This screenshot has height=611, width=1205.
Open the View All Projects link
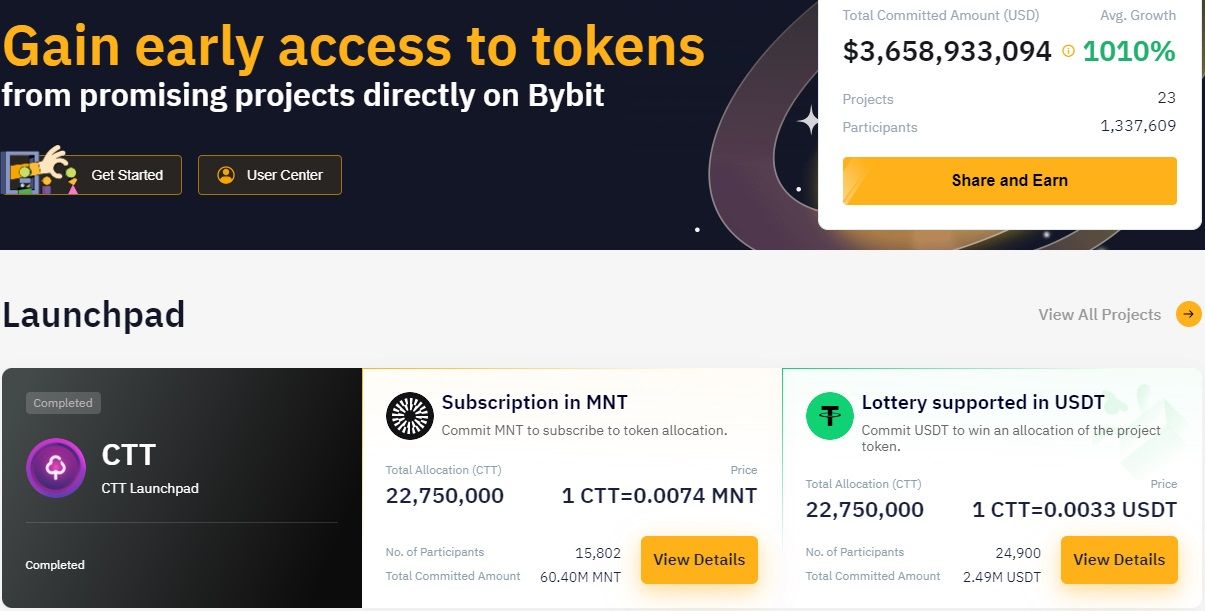point(1099,314)
